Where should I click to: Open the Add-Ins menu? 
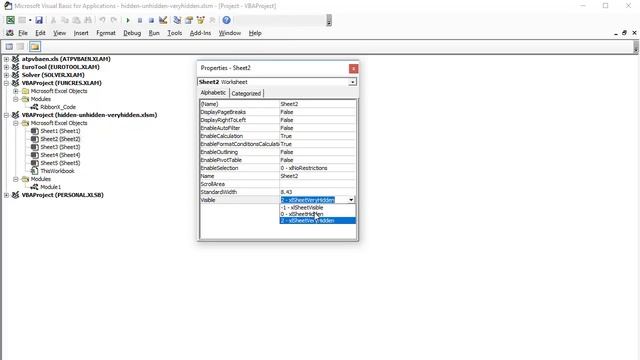[x=200, y=33]
